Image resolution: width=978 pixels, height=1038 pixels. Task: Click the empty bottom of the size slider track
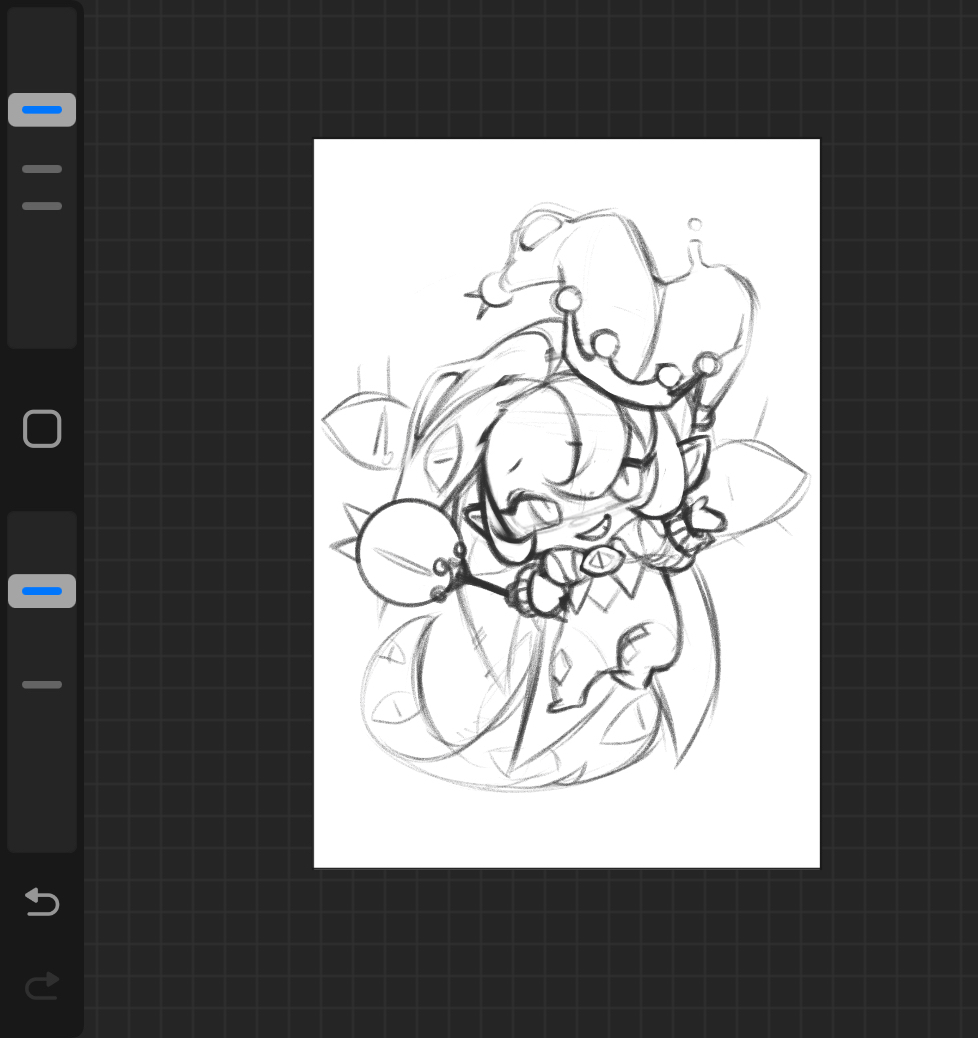[42, 300]
